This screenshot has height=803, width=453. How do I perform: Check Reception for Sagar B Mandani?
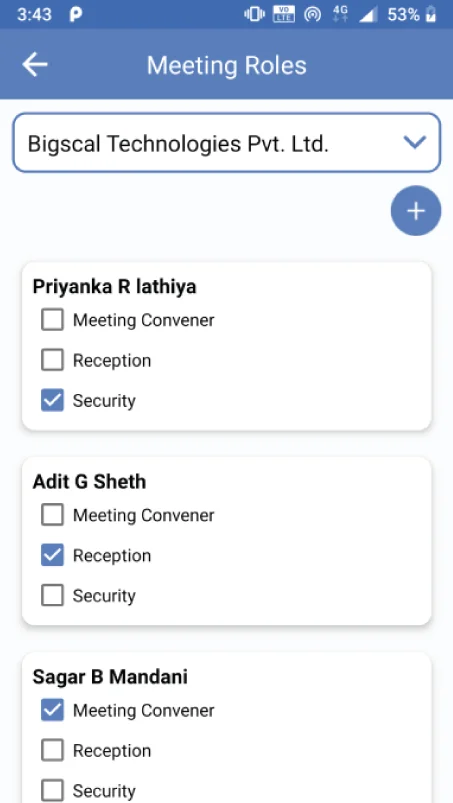tap(52, 751)
